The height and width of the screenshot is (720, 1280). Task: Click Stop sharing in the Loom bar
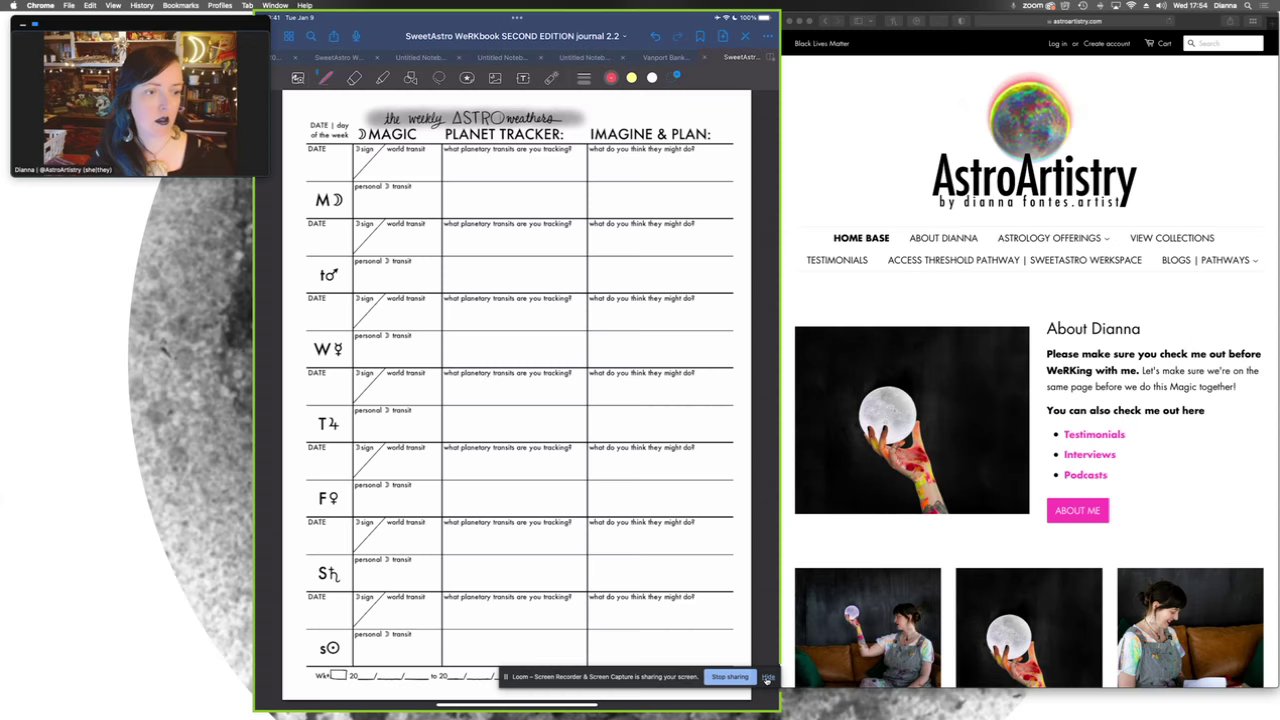(729, 677)
